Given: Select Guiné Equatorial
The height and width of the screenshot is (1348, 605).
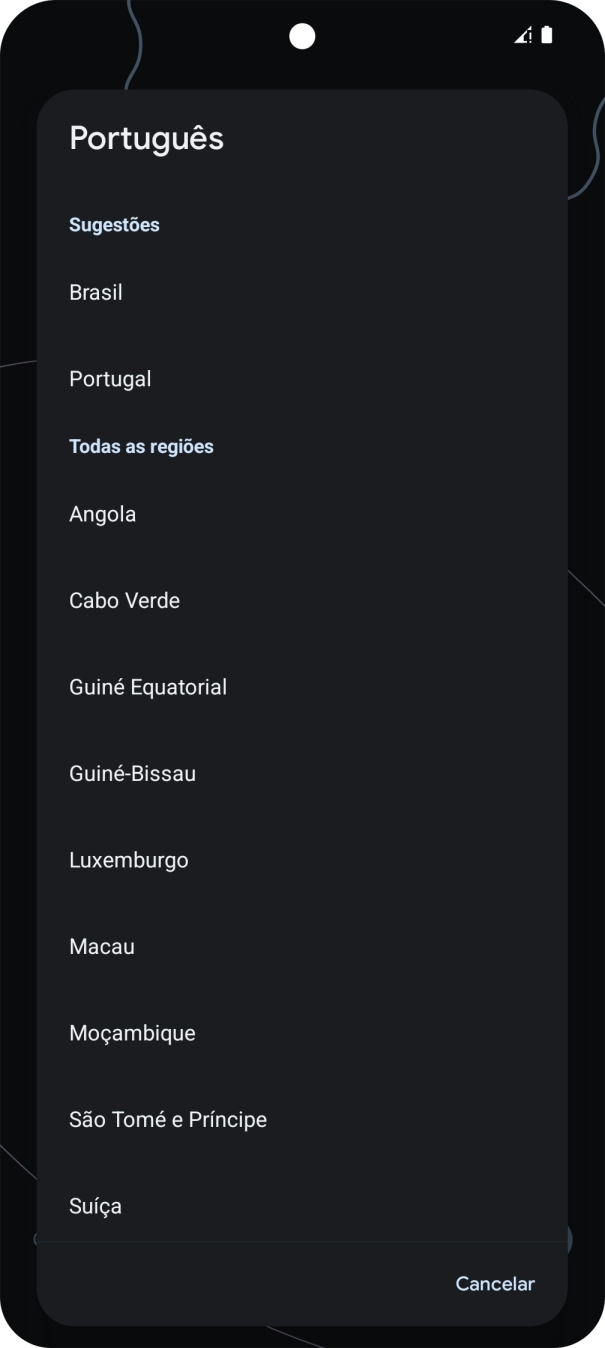Looking at the screenshot, I should point(148,687).
